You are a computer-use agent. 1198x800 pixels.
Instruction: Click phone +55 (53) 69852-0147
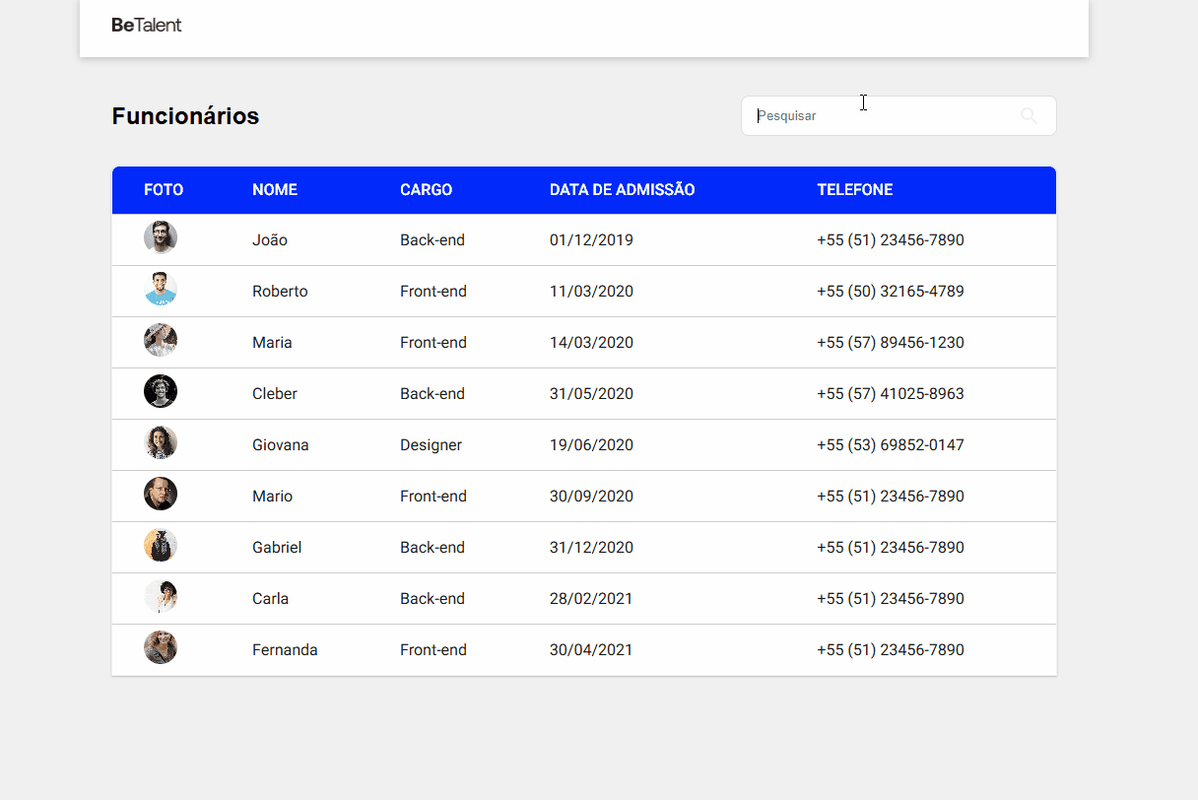[890, 445]
